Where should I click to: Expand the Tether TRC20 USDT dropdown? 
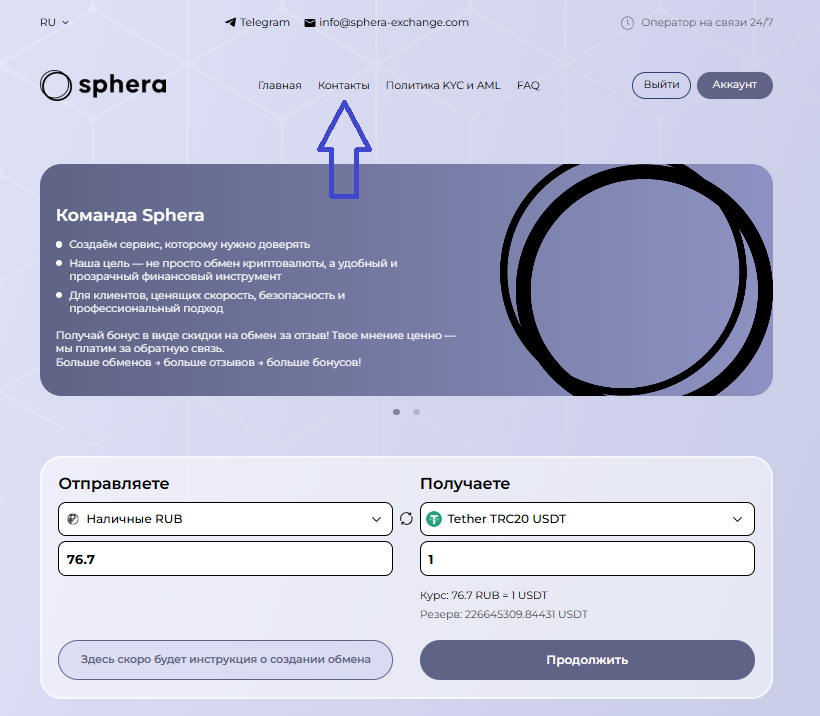(738, 519)
